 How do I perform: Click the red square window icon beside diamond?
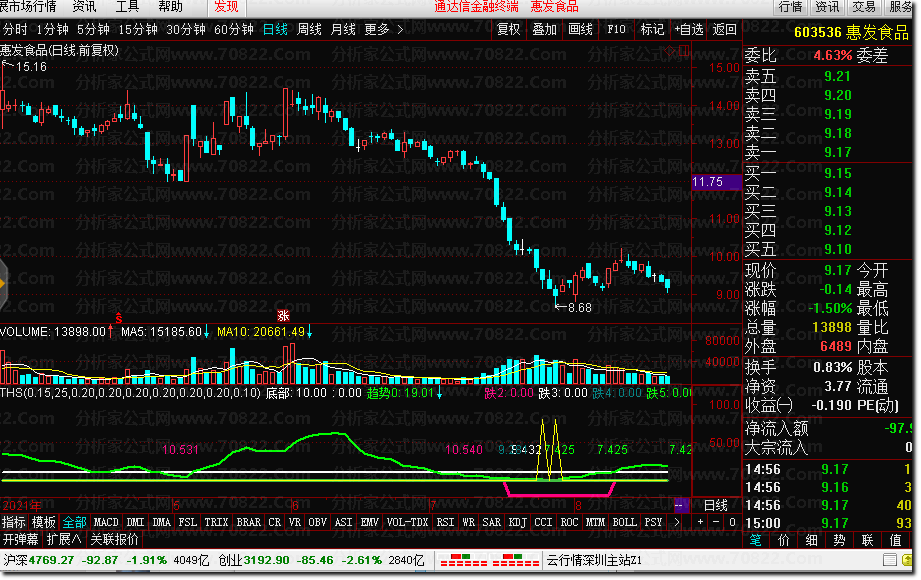click(684, 52)
